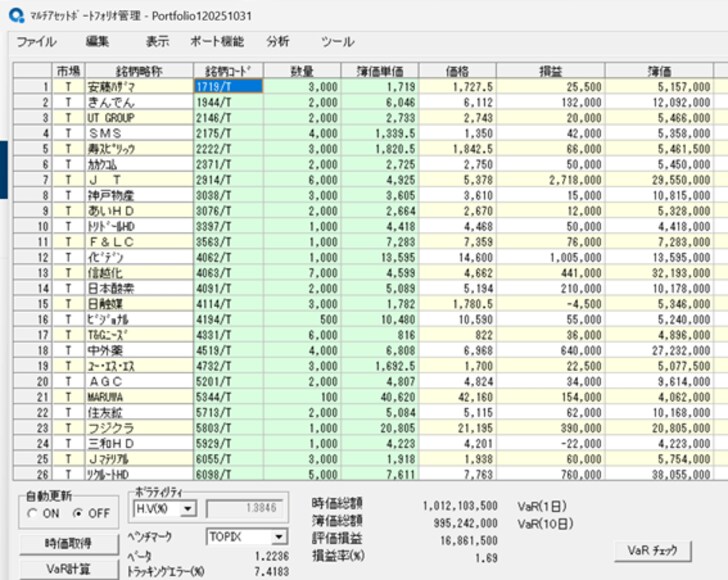The image size is (728, 580).
Task: Click the quantity cell for フジクラ
Action: coord(303,427)
